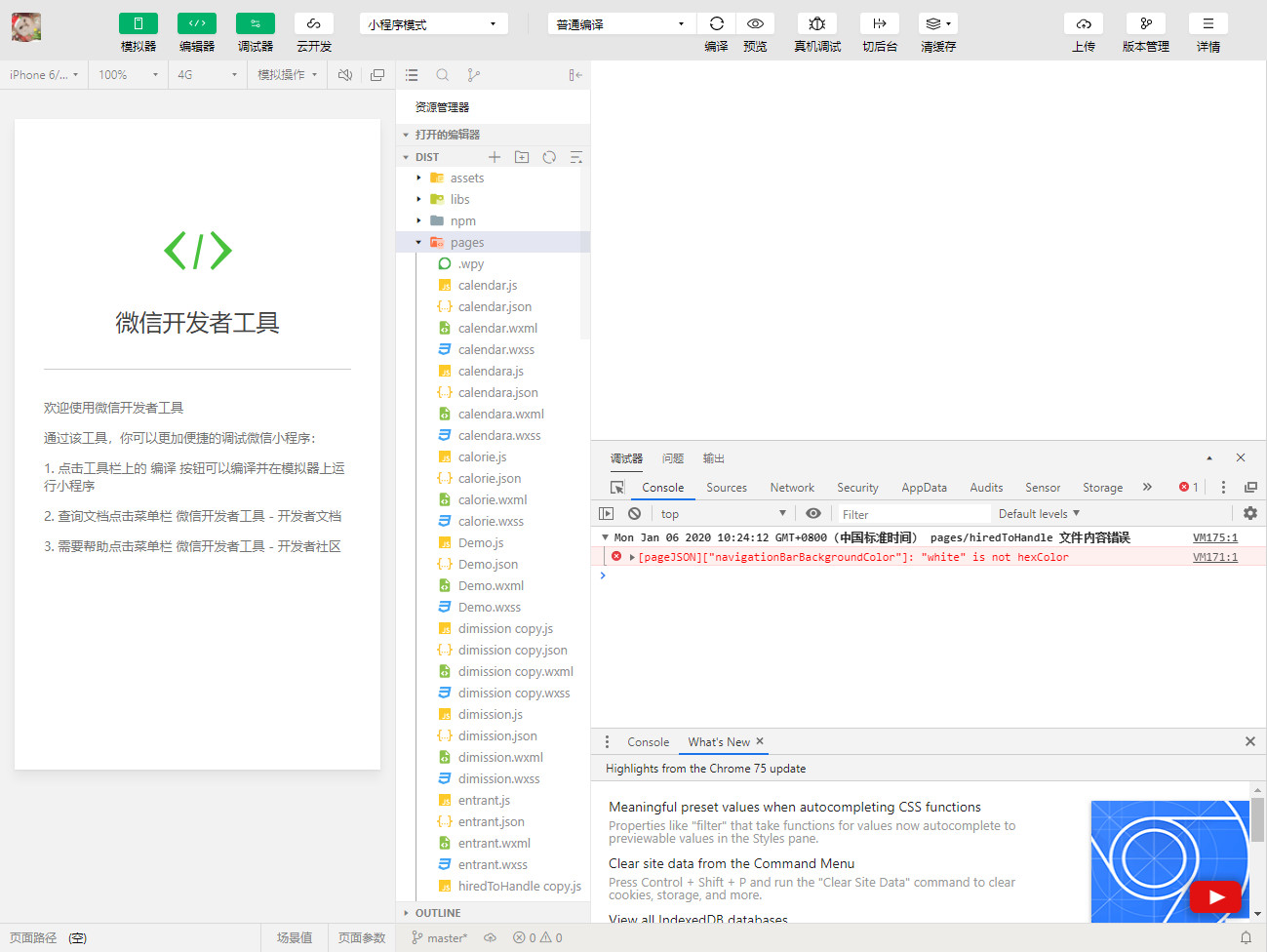The width and height of the screenshot is (1267, 952).
Task: Toggle the debugger panel button
Action: tap(255, 23)
